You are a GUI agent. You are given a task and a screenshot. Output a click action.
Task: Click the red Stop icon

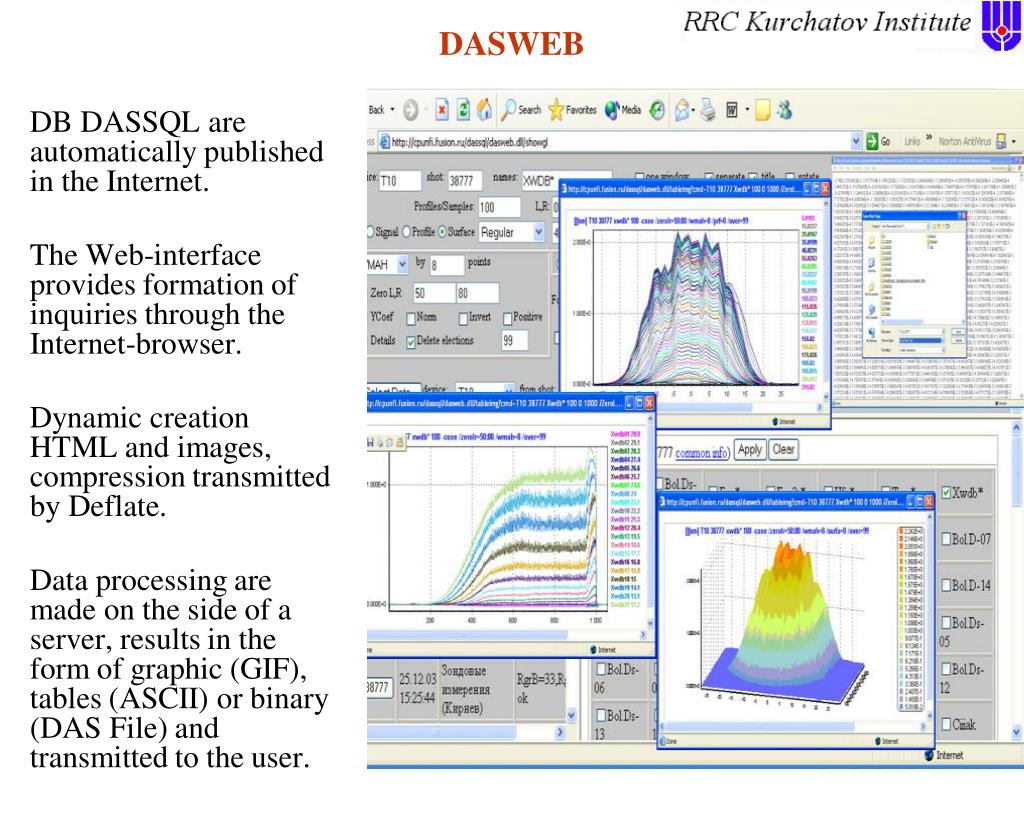coord(442,110)
